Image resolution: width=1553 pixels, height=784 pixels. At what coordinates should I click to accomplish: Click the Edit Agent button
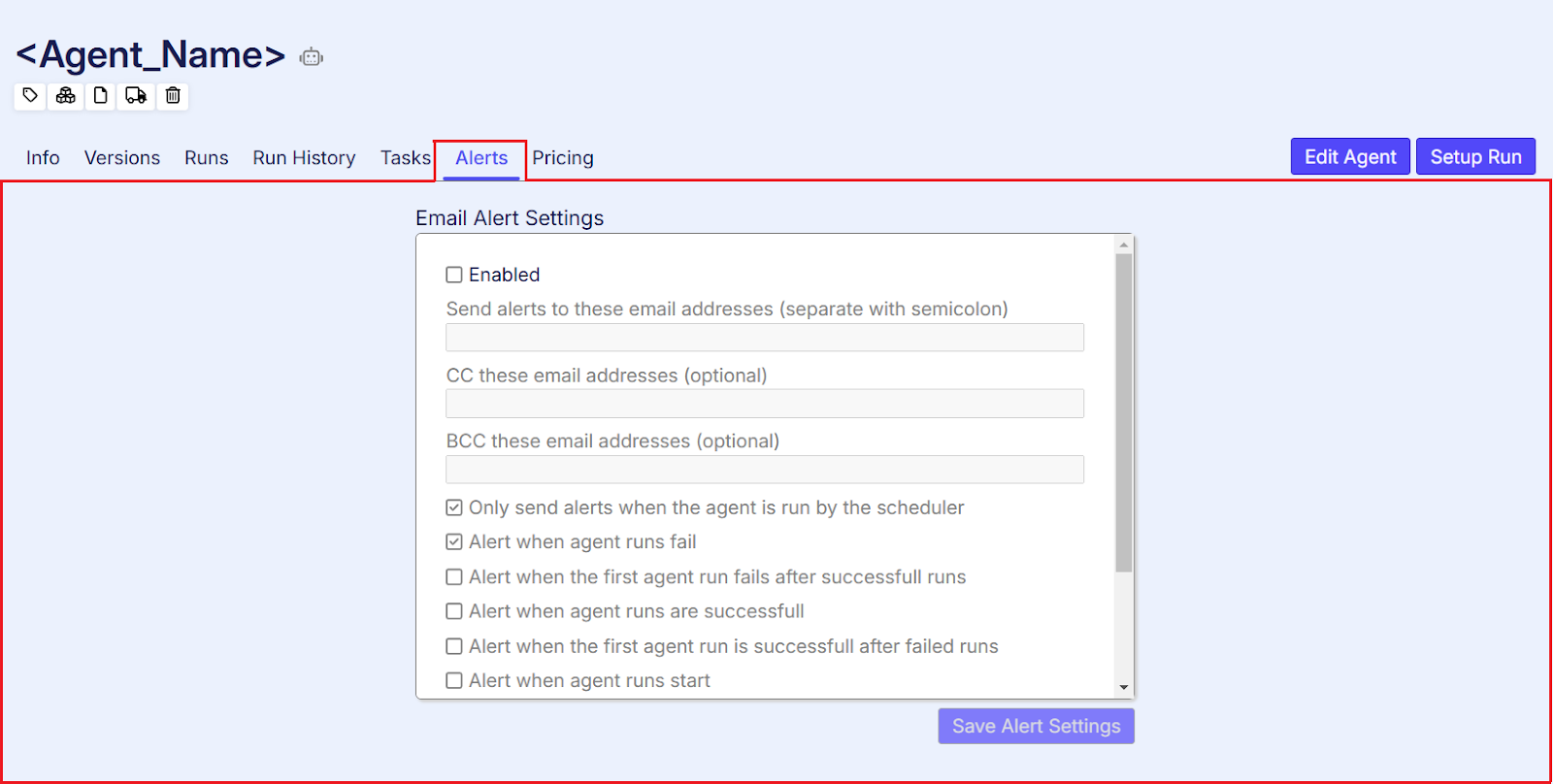pyautogui.click(x=1350, y=156)
